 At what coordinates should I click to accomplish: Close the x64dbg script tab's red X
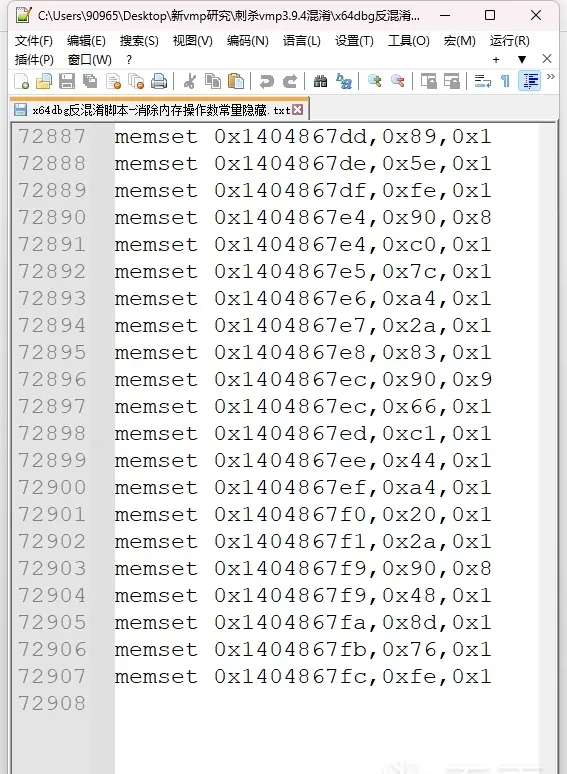point(298,110)
